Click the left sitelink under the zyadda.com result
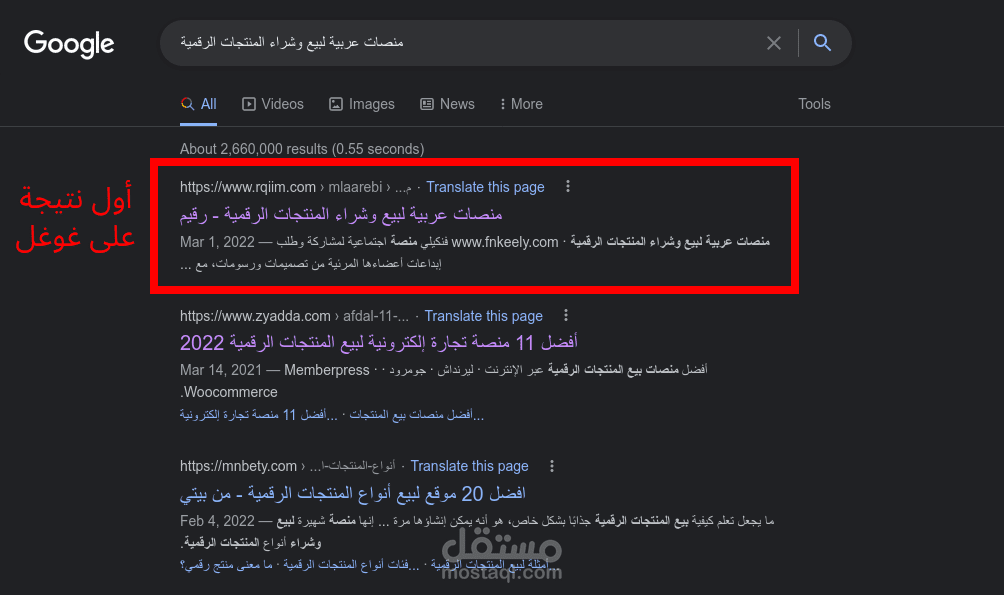 [259, 415]
